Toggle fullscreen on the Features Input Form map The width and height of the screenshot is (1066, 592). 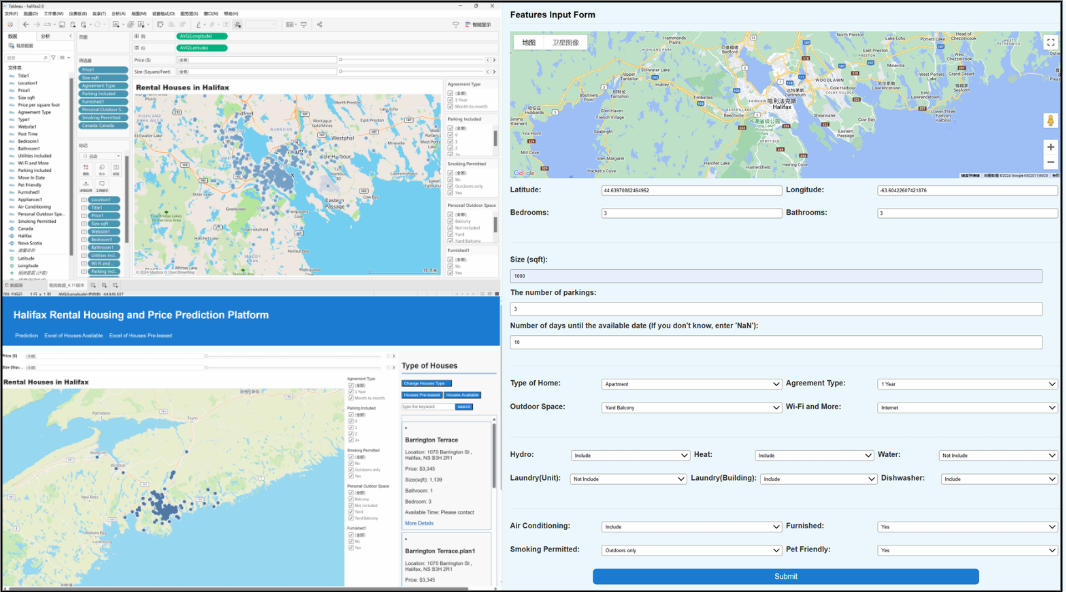tap(1050, 42)
